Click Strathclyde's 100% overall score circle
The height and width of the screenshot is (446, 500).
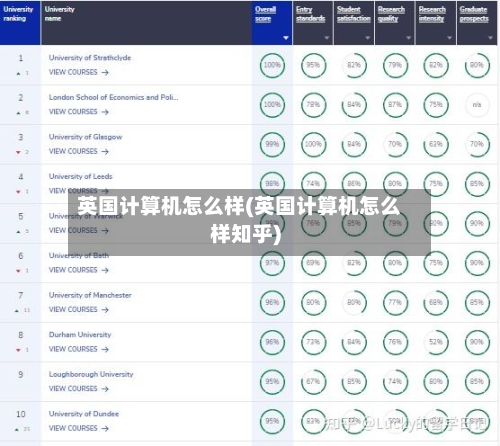tap(272, 65)
